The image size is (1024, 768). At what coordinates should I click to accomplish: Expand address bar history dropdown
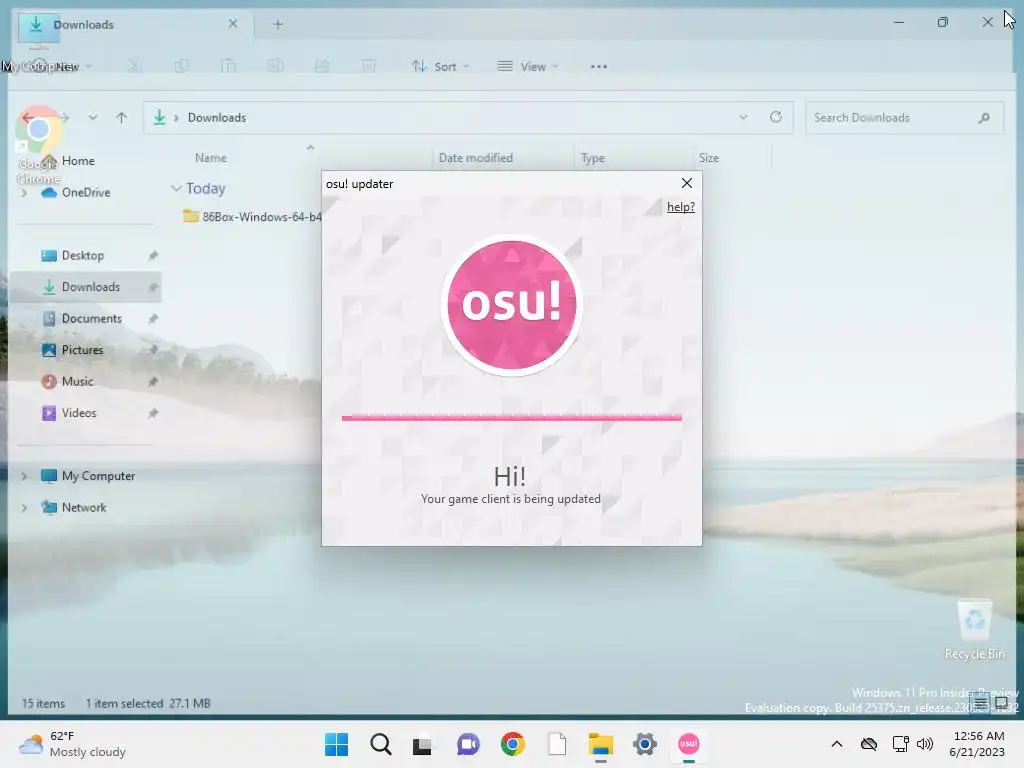click(743, 118)
